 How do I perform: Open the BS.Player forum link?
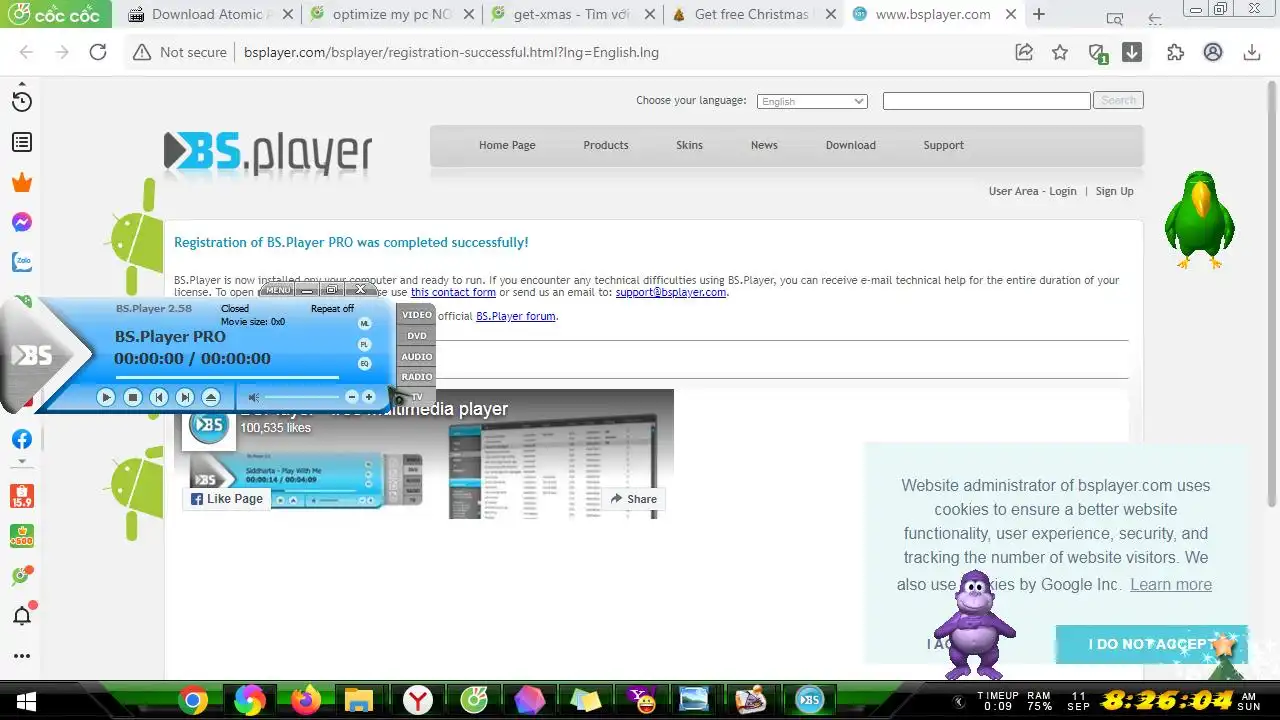pos(515,316)
